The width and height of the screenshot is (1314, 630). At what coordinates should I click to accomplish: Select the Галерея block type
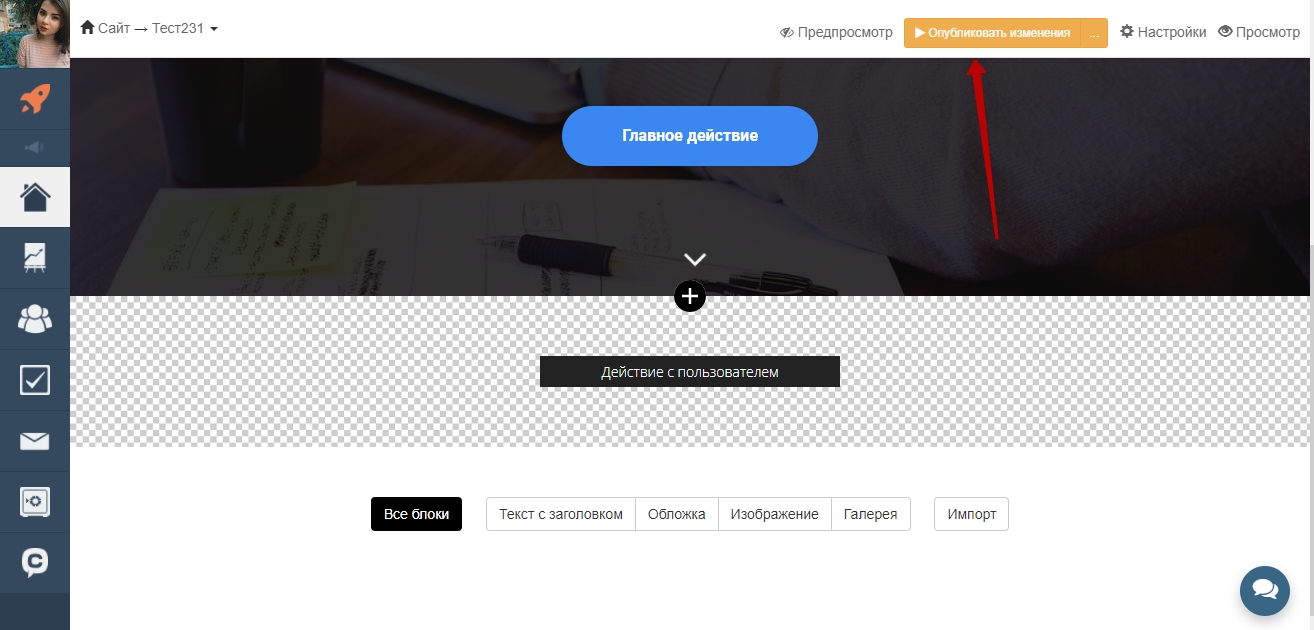[x=870, y=514]
